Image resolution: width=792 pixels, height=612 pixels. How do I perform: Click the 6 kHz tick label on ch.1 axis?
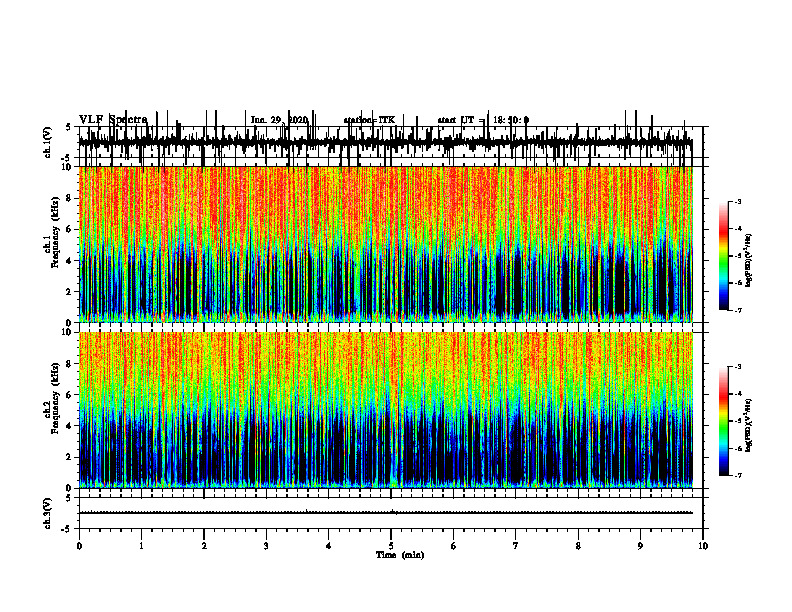(70, 229)
